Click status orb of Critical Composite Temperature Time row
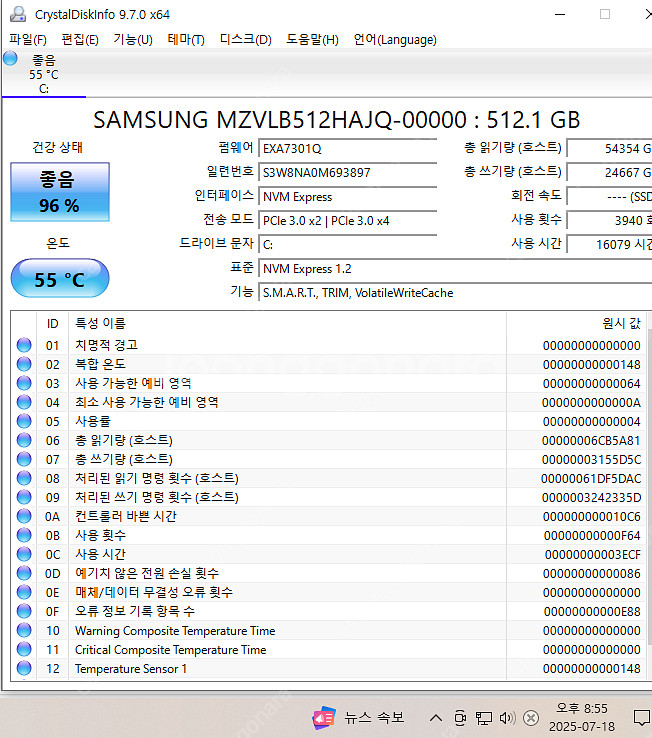Image resolution: width=652 pixels, height=738 pixels. pos(24,650)
